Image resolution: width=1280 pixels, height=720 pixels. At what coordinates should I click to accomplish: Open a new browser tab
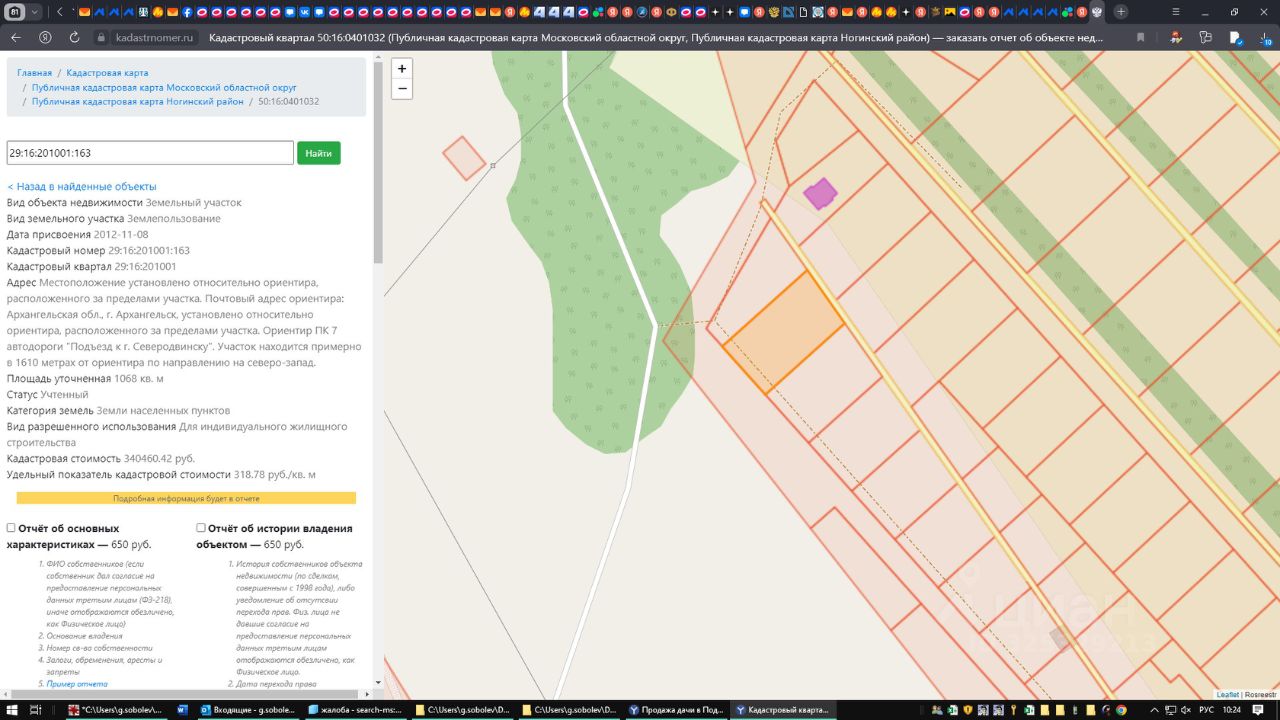1120,12
